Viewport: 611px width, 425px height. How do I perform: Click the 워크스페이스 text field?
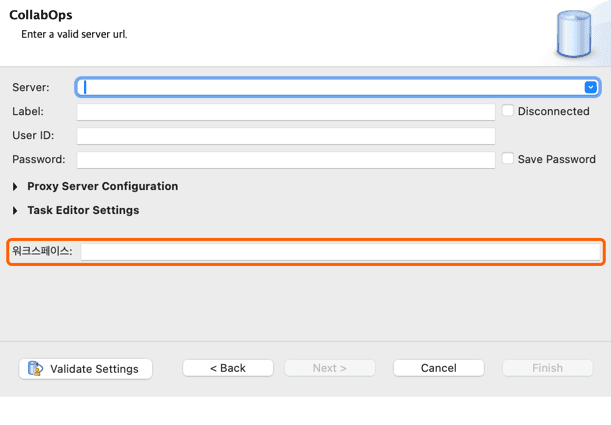[x=340, y=252]
